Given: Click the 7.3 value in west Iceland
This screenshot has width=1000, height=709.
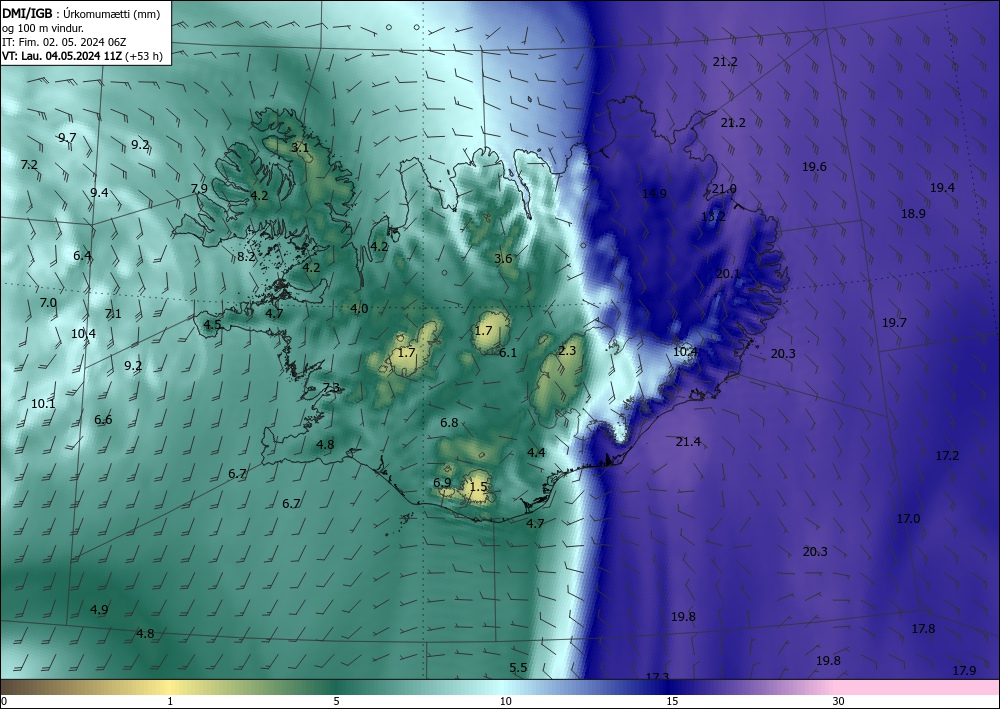Looking at the screenshot, I should 331,388.
